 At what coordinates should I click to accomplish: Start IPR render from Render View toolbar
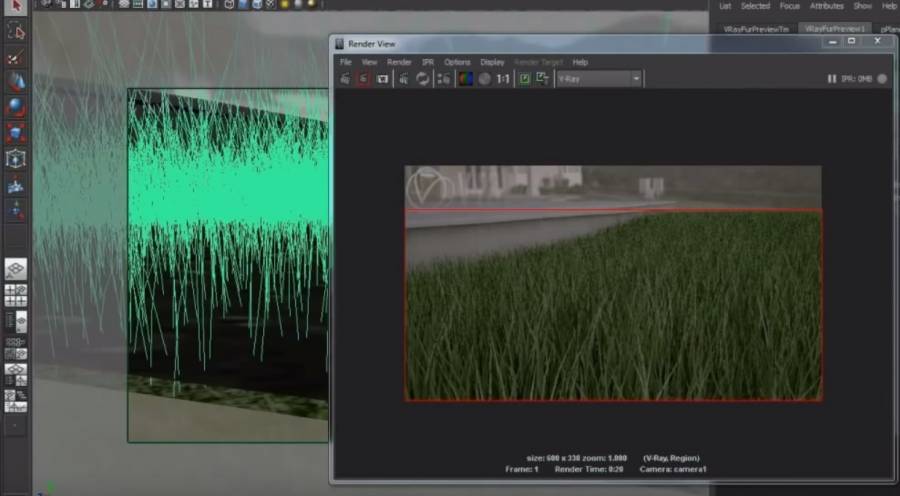(x=404, y=79)
